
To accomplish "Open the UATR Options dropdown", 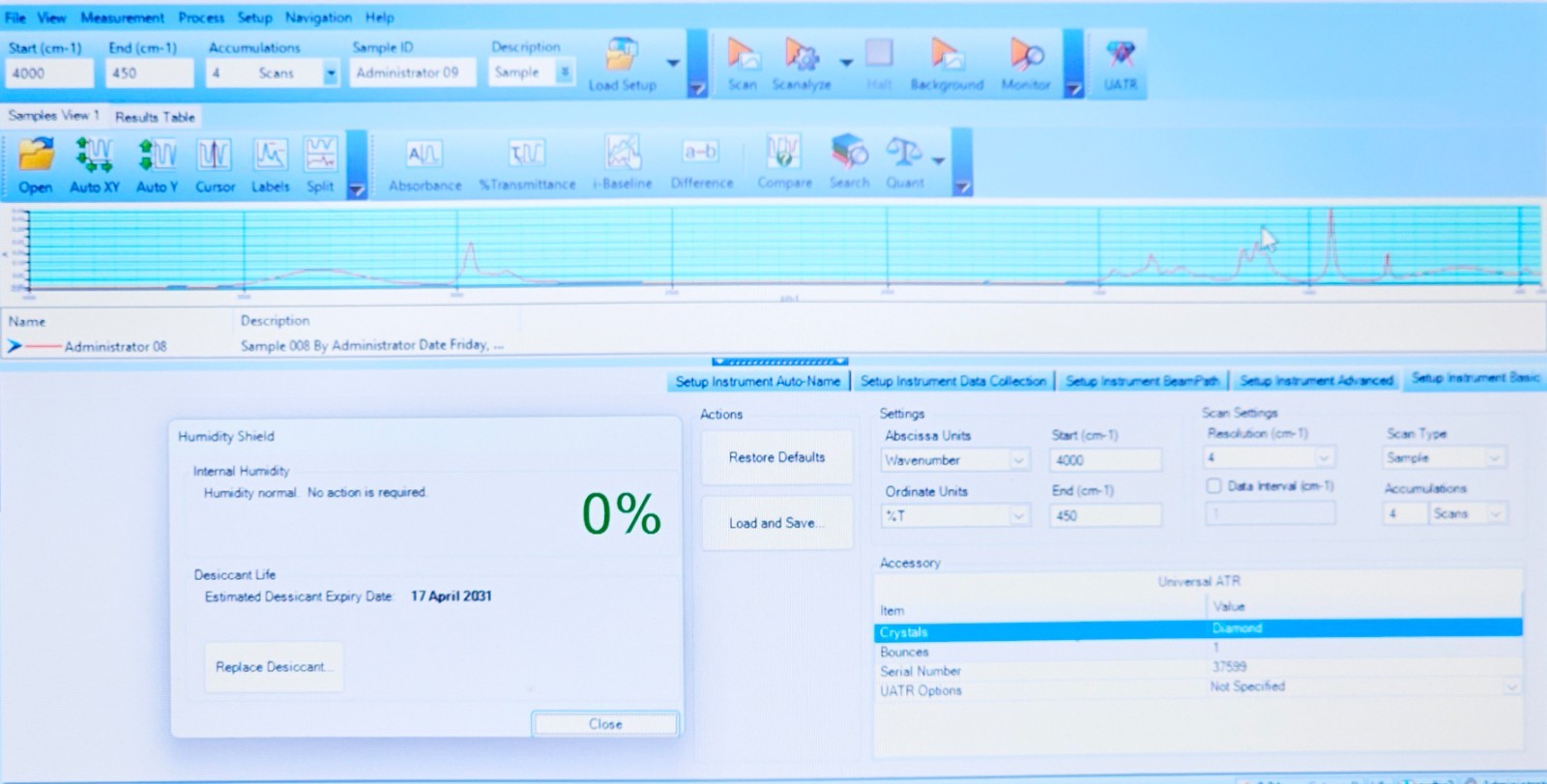I will tap(1511, 686).
